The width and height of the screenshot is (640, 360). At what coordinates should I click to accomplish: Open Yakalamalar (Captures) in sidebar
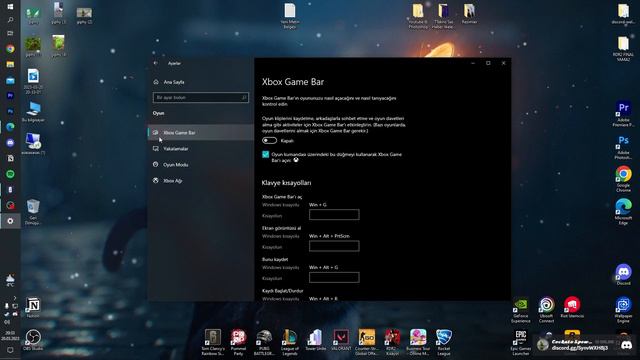(200, 149)
